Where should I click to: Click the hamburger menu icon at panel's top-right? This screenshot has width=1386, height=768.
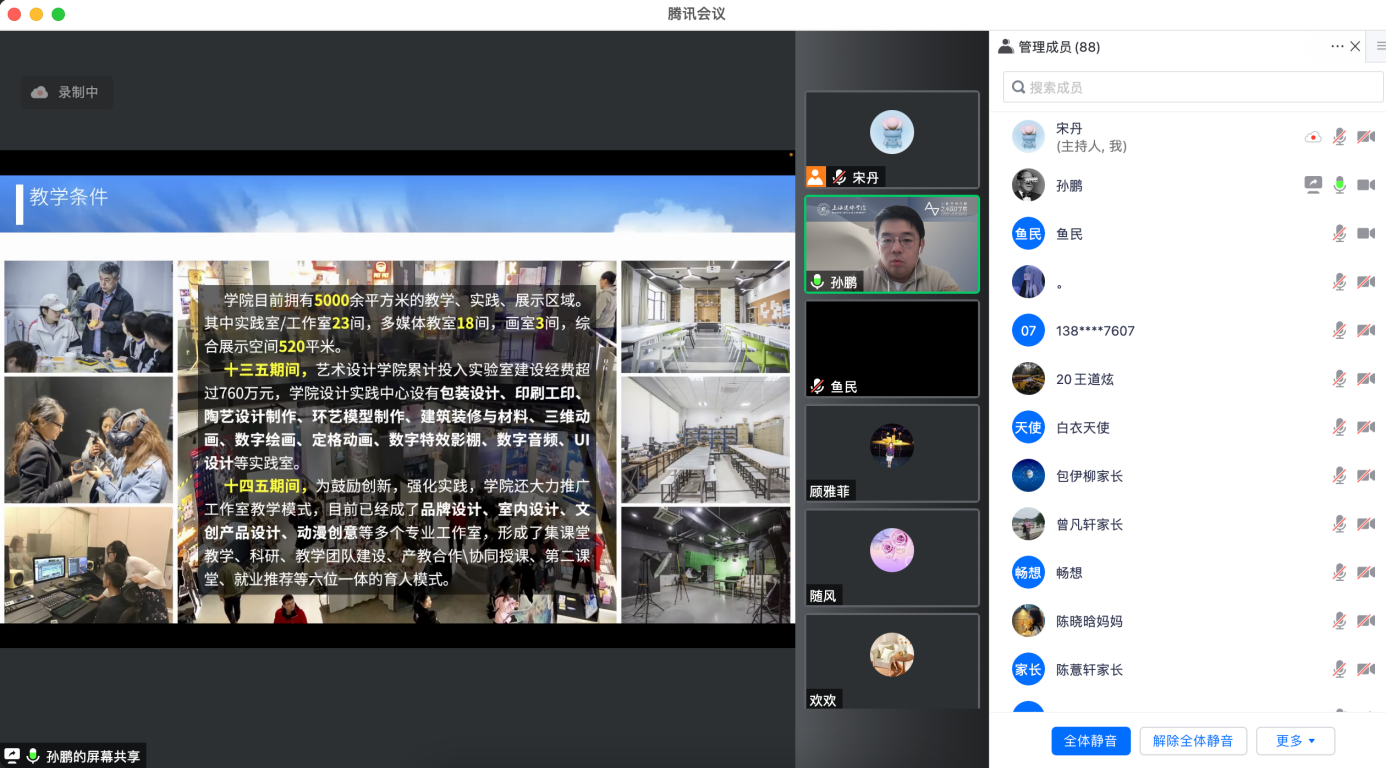(x=1380, y=47)
